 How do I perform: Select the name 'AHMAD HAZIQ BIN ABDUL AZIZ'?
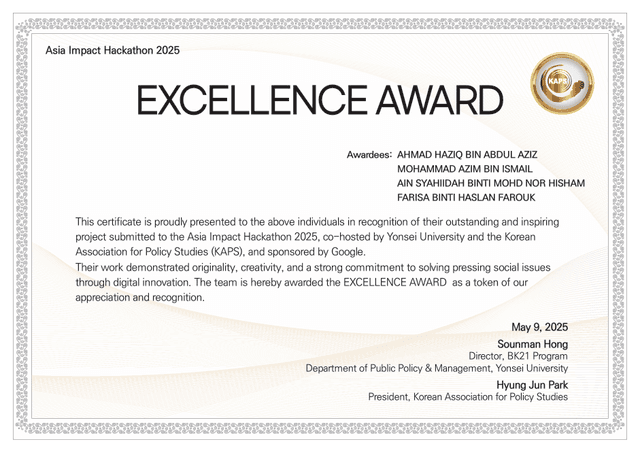coord(467,155)
